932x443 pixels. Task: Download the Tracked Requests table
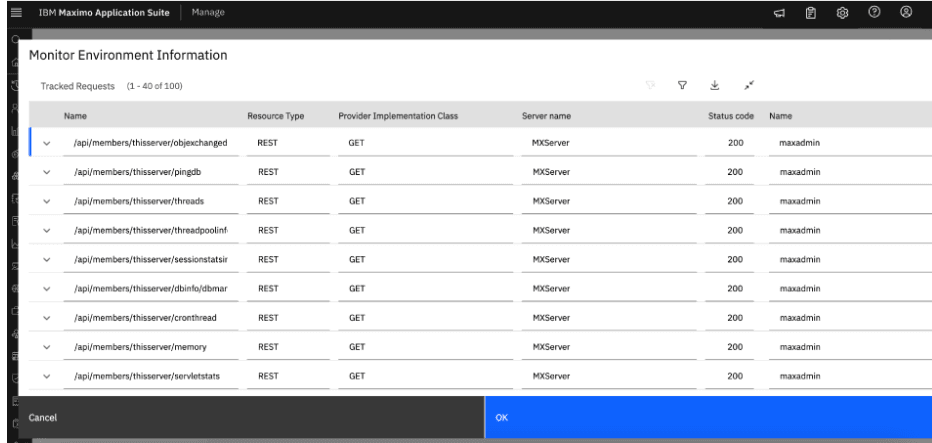click(714, 86)
